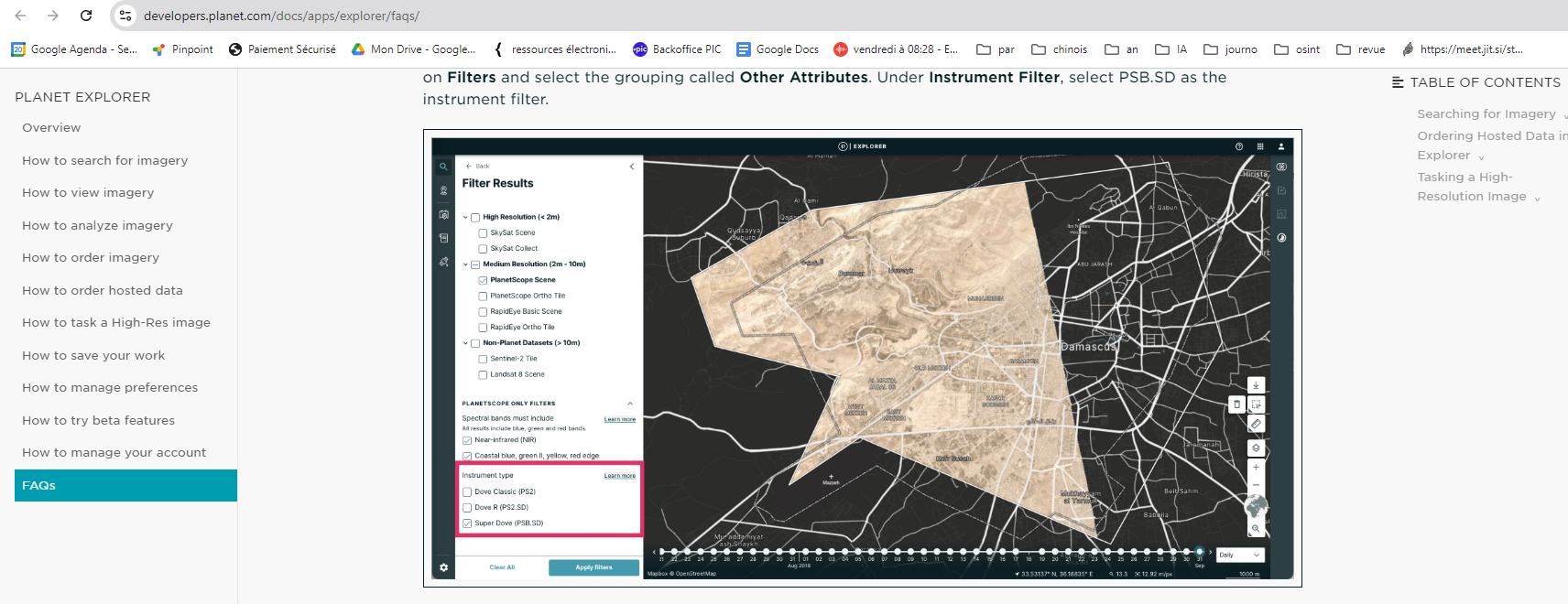Click the browser forward arrow

tap(52, 16)
